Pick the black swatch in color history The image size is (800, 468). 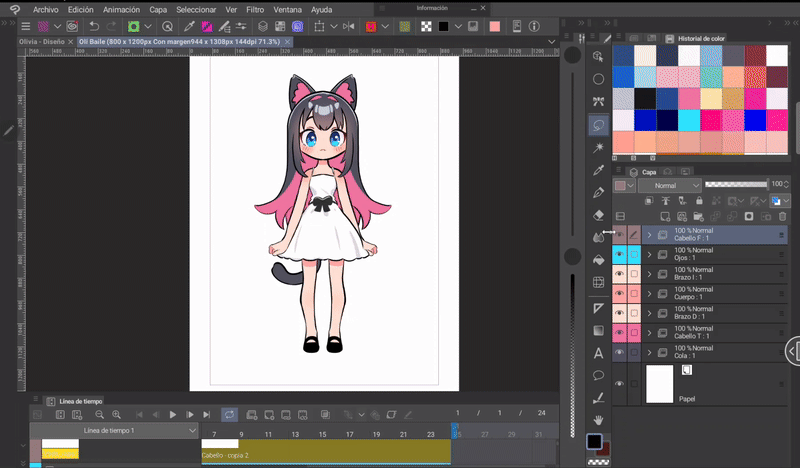click(x=646, y=98)
